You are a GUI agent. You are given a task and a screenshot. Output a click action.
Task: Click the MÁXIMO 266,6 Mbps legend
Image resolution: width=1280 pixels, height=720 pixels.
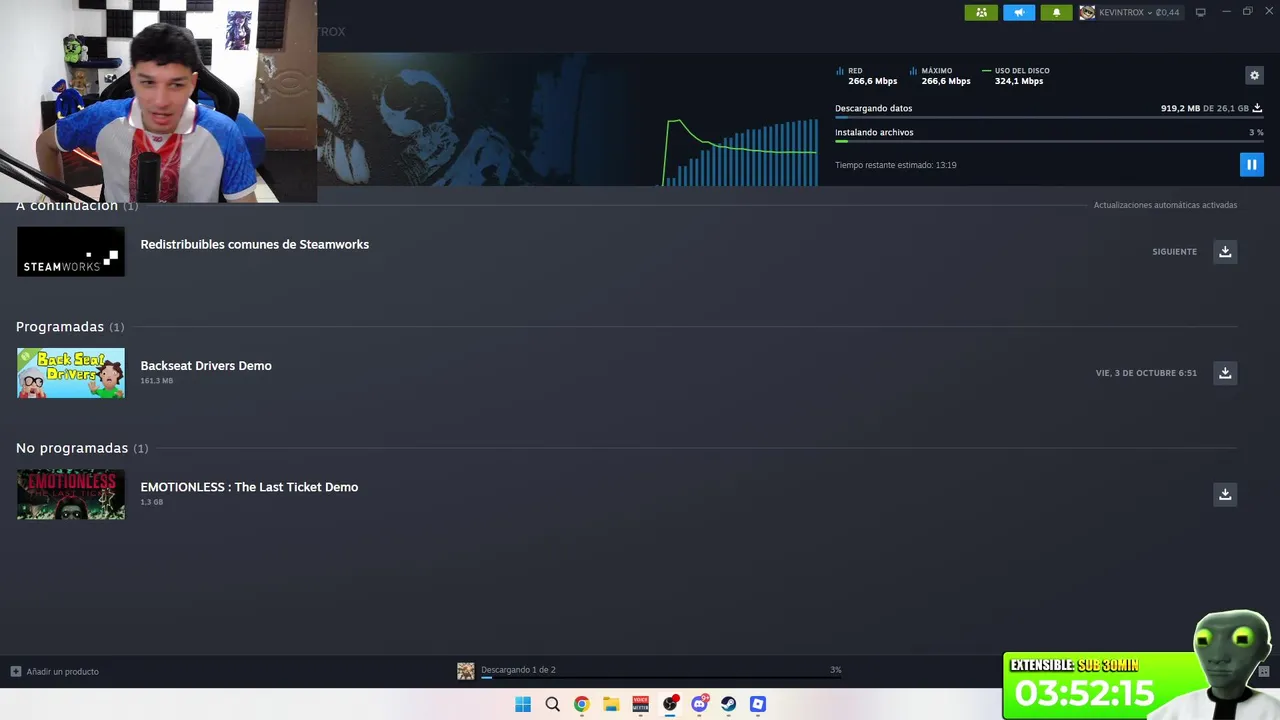coord(940,76)
